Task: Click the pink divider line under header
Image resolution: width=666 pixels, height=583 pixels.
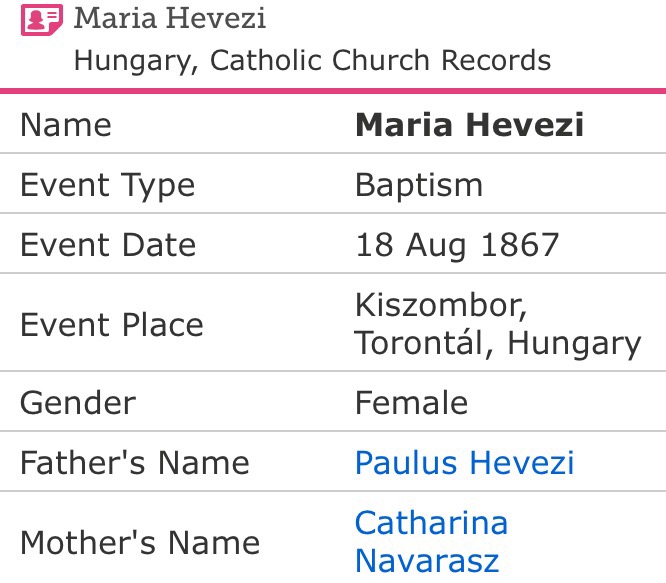Action: coord(333,92)
